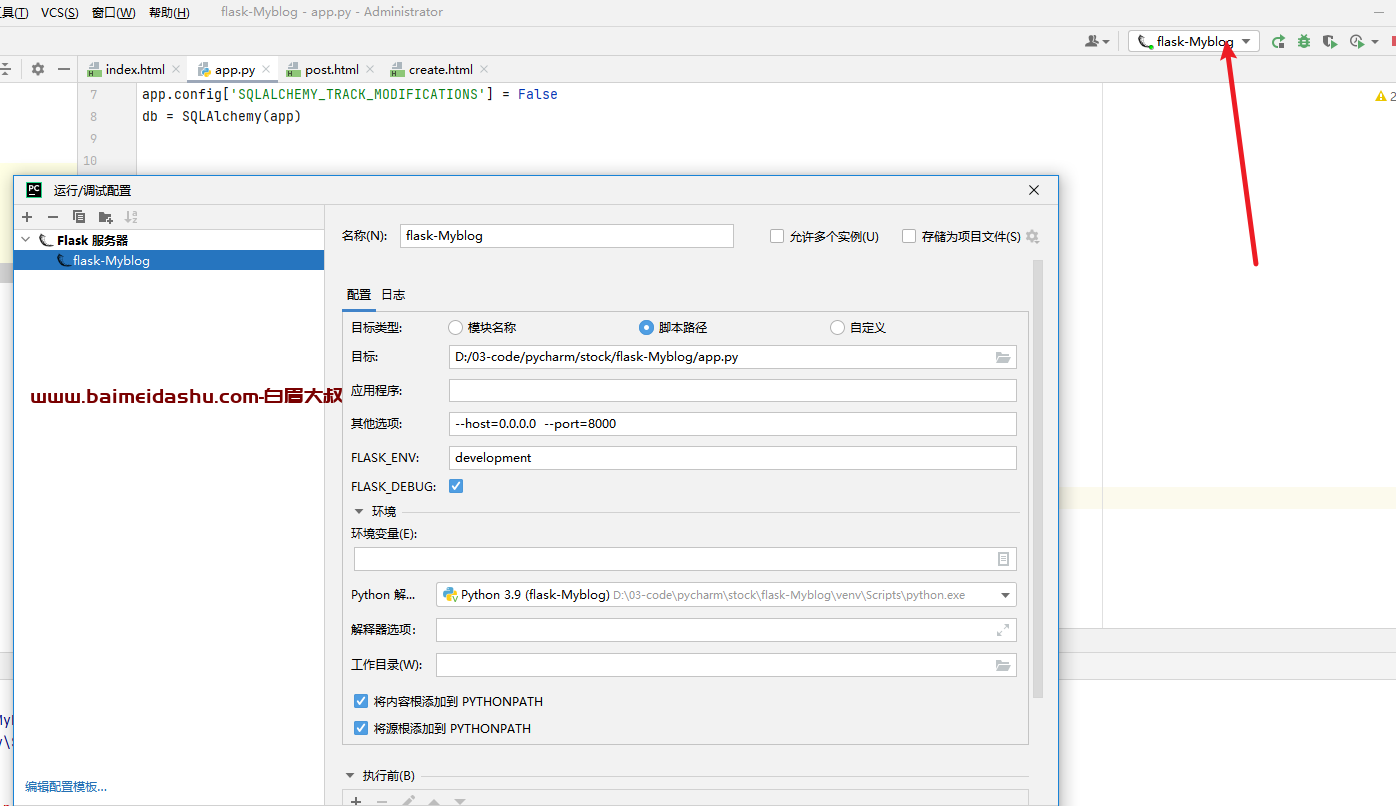
Task: Select module name target type
Action: pyautogui.click(x=456, y=328)
